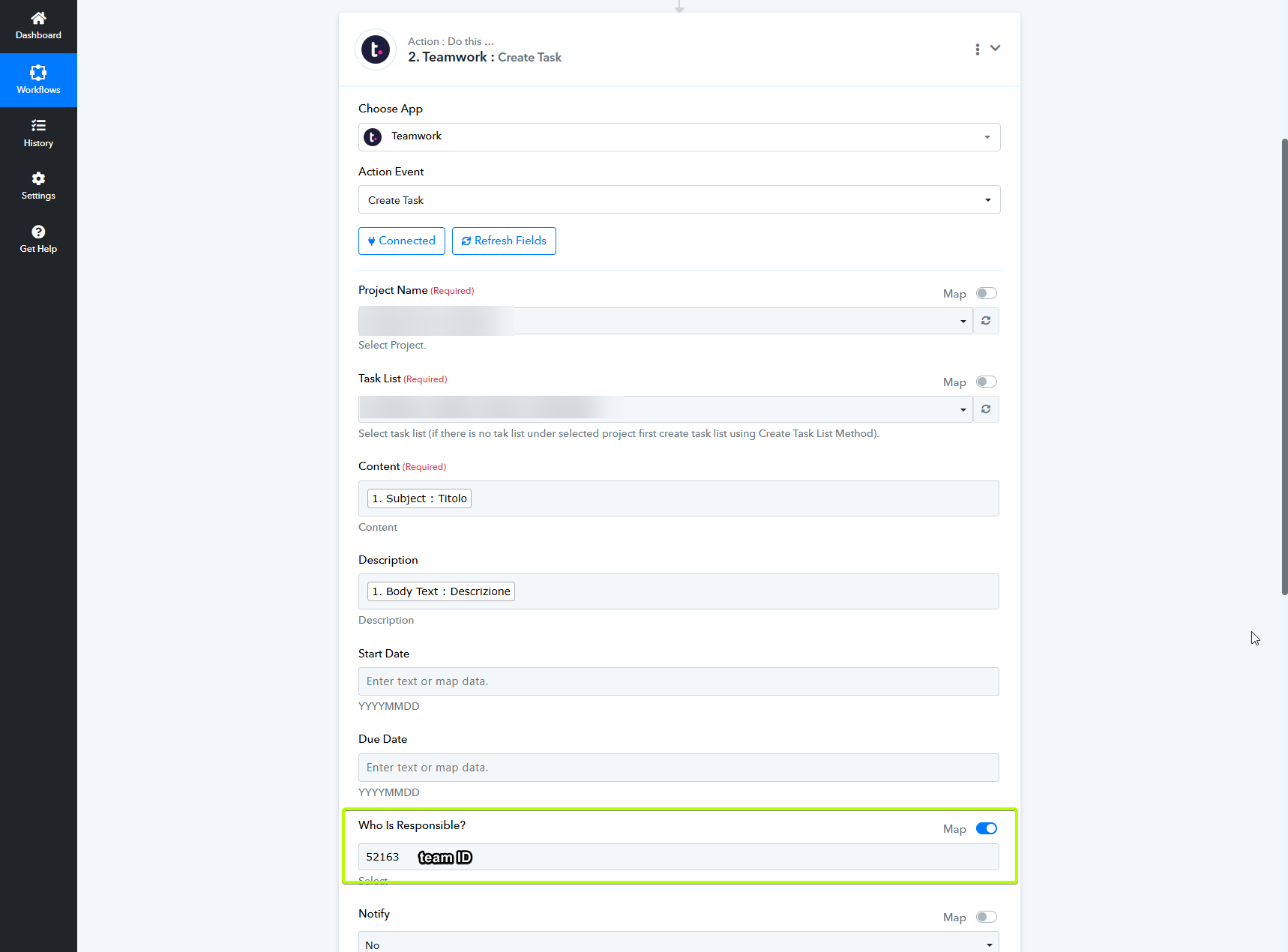The height and width of the screenshot is (952, 1288).
Task: Collapse the Teamwork step with the chevron
Action: [x=995, y=48]
